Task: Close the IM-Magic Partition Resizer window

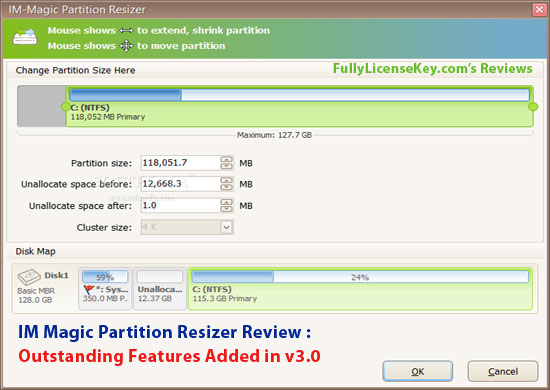Action: click(539, 9)
